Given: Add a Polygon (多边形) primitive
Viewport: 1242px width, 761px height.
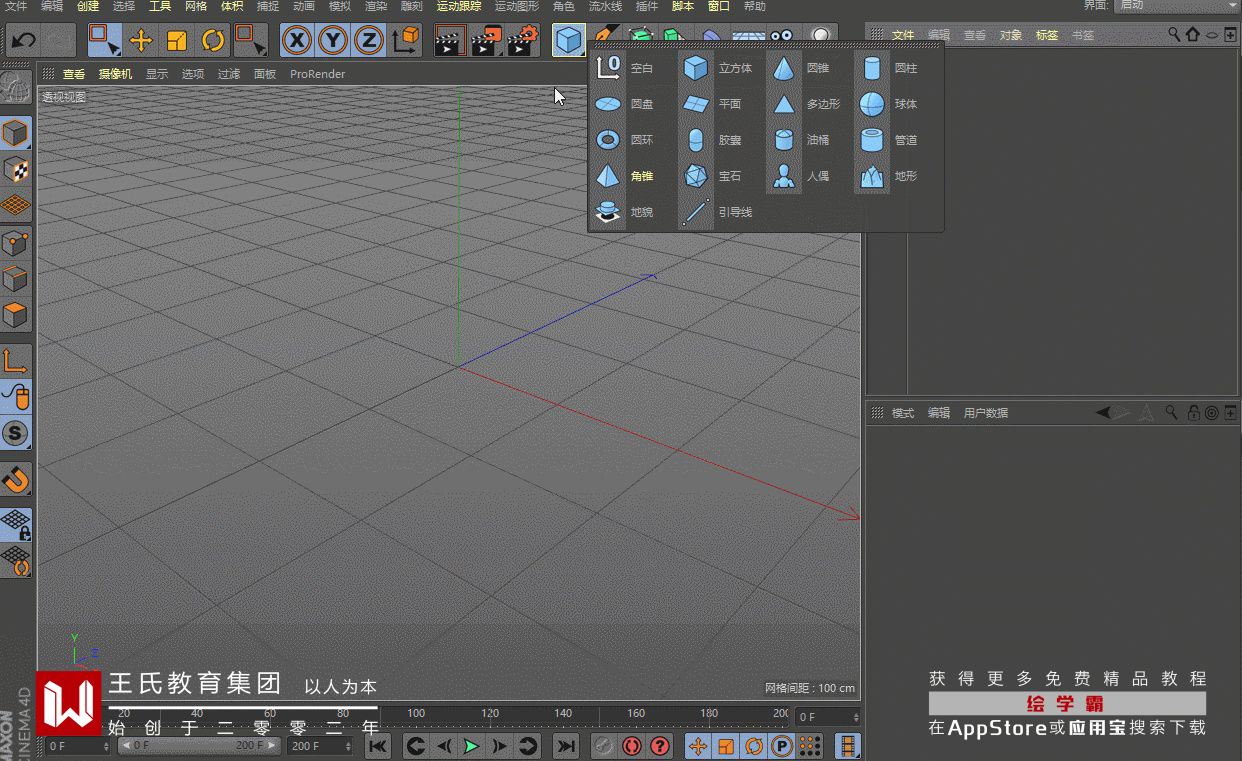Looking at the screenshot, I should pos(806,104).
